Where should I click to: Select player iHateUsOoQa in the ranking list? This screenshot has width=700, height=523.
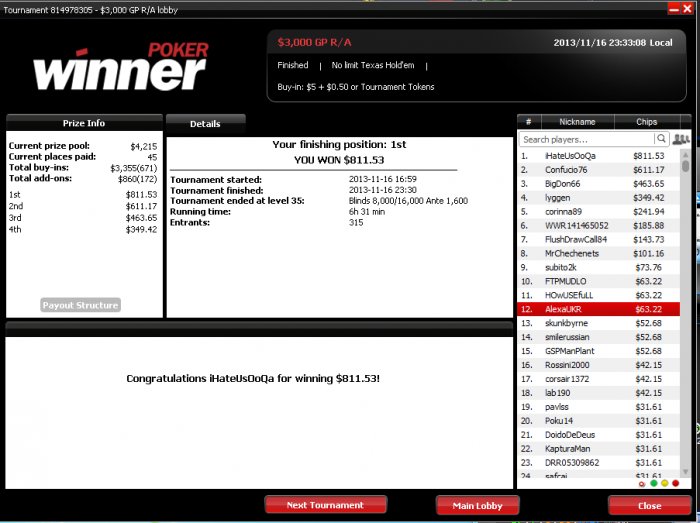pyautogui.click(x=599, y=156)
